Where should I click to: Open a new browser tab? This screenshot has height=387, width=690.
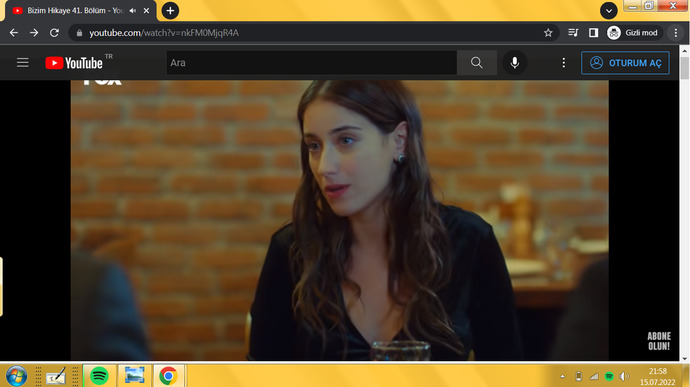[170, 11]
